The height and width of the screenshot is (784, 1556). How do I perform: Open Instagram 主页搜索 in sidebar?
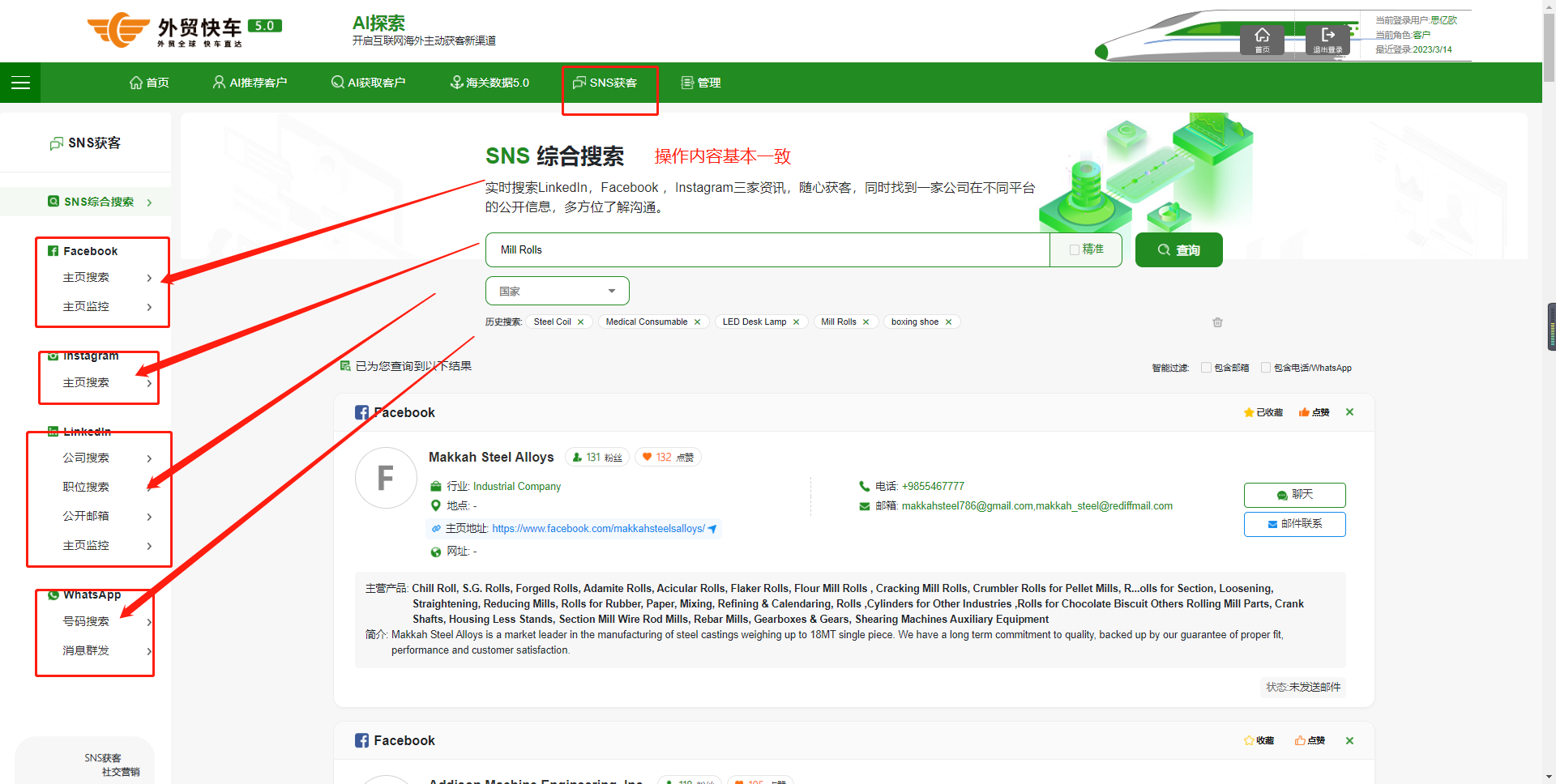pos(86,382)
